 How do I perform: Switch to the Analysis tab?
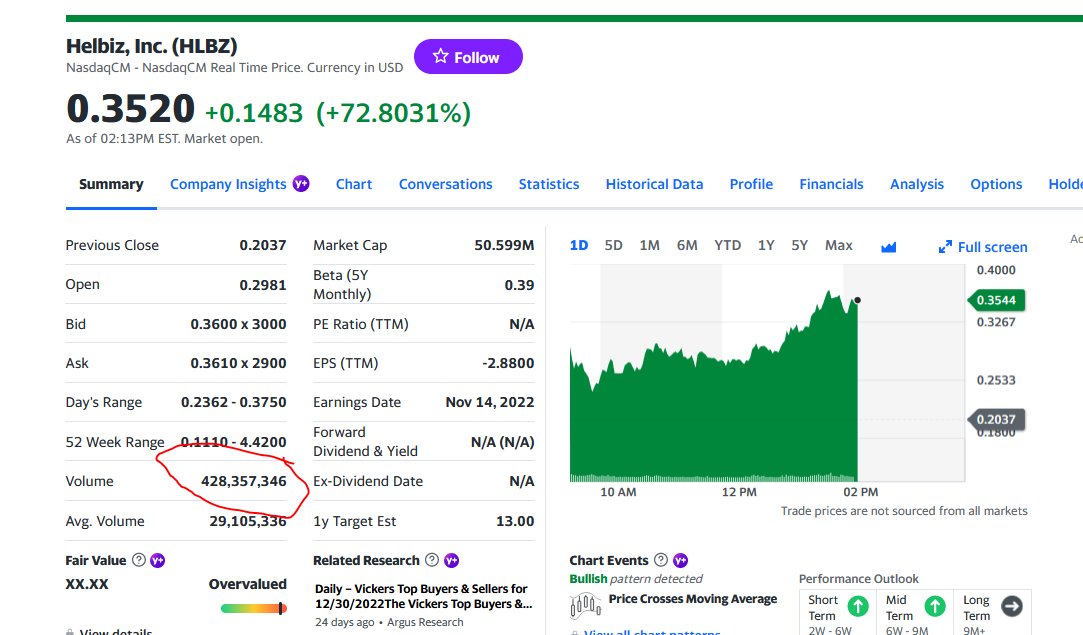(917, 184)
